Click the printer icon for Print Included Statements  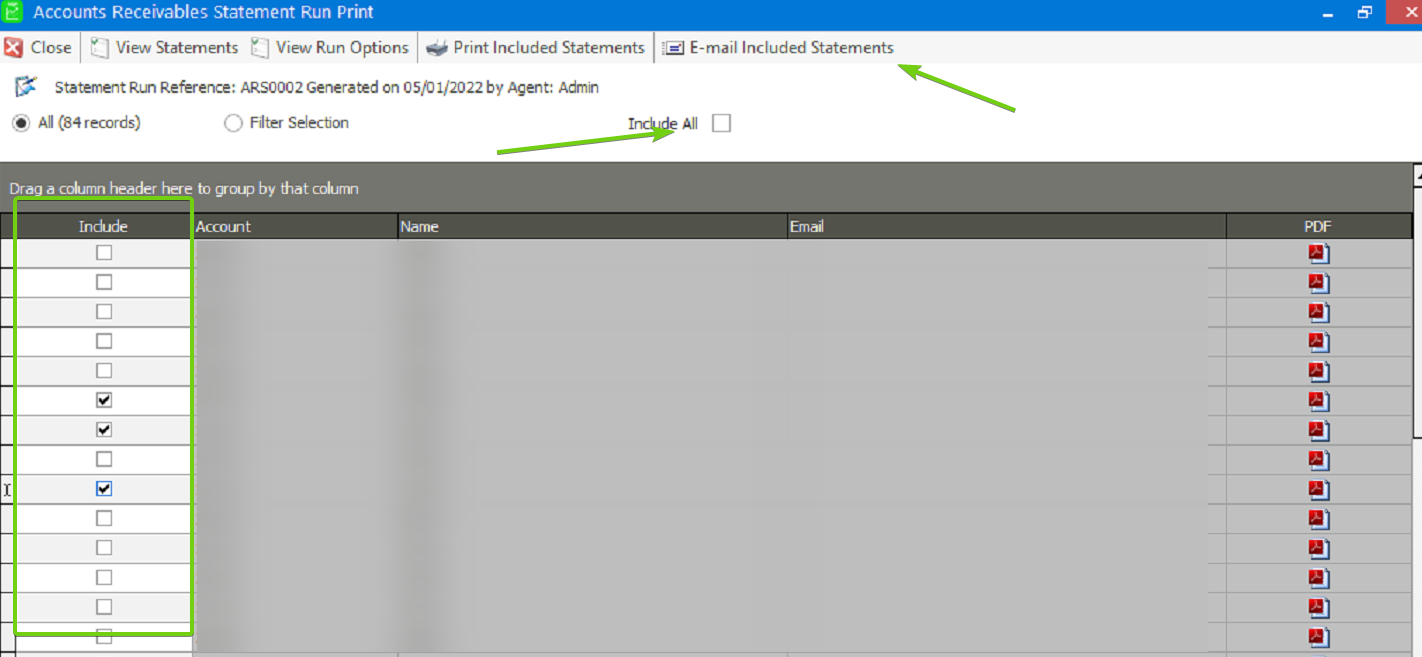pos(437,48)
